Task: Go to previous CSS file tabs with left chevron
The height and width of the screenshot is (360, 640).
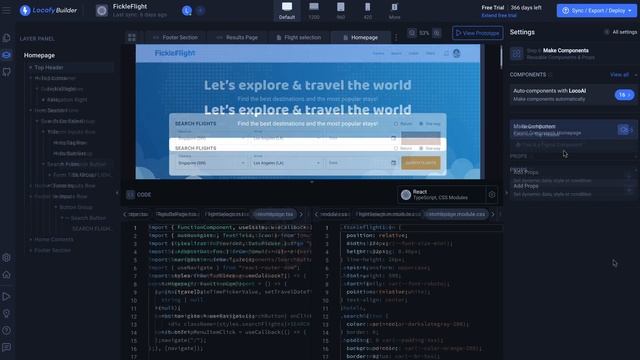Action: [316, 214]
